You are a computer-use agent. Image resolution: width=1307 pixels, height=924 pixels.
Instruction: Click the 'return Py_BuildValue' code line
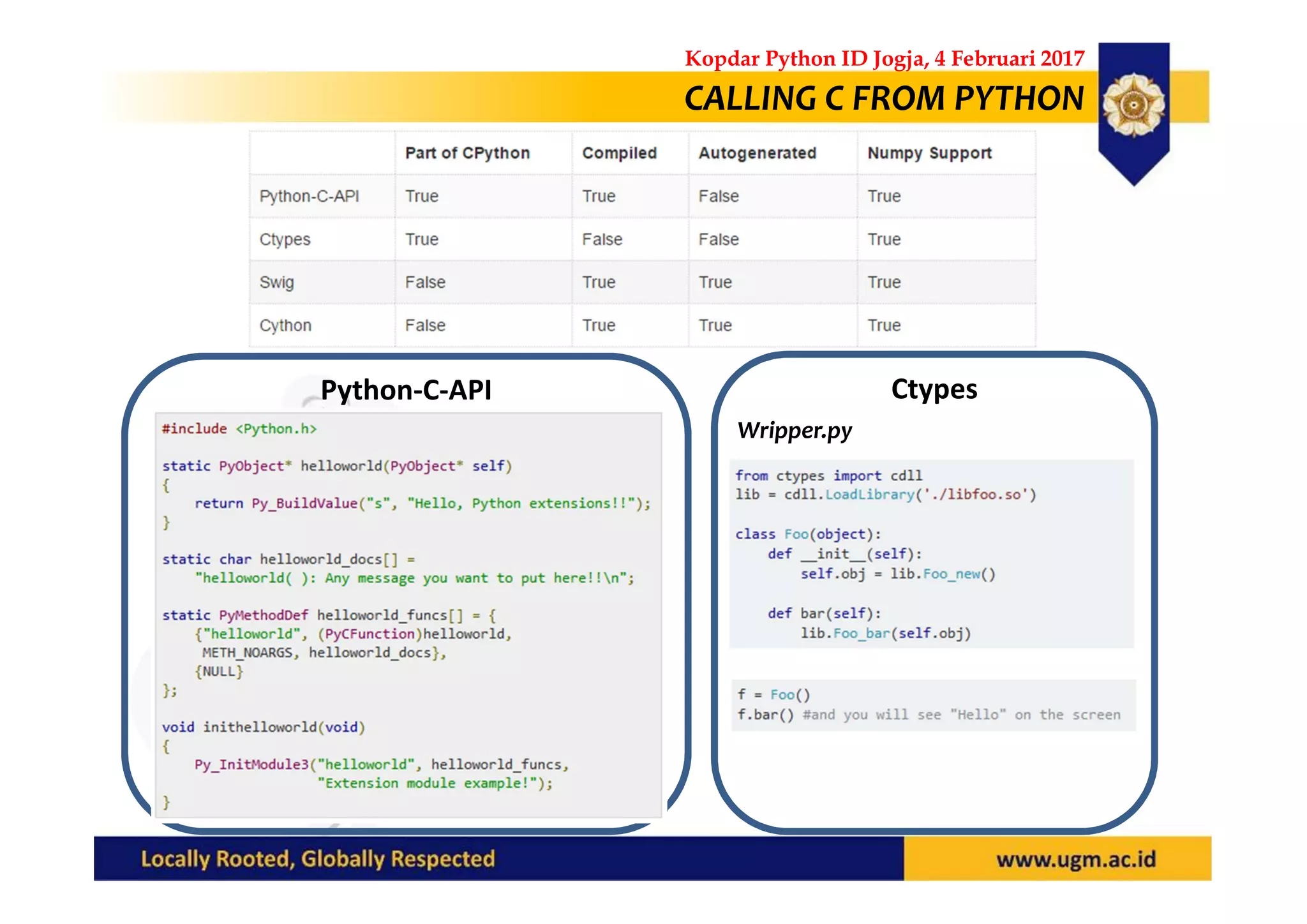pos(422,503)
